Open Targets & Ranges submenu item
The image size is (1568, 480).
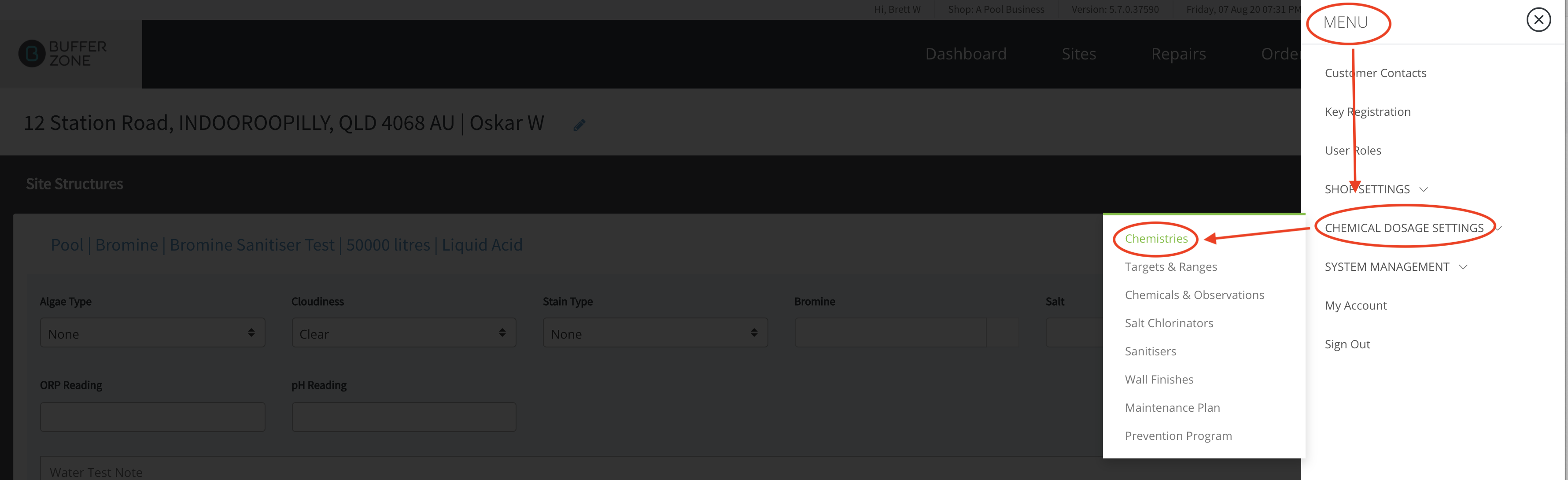point(1170,267)
